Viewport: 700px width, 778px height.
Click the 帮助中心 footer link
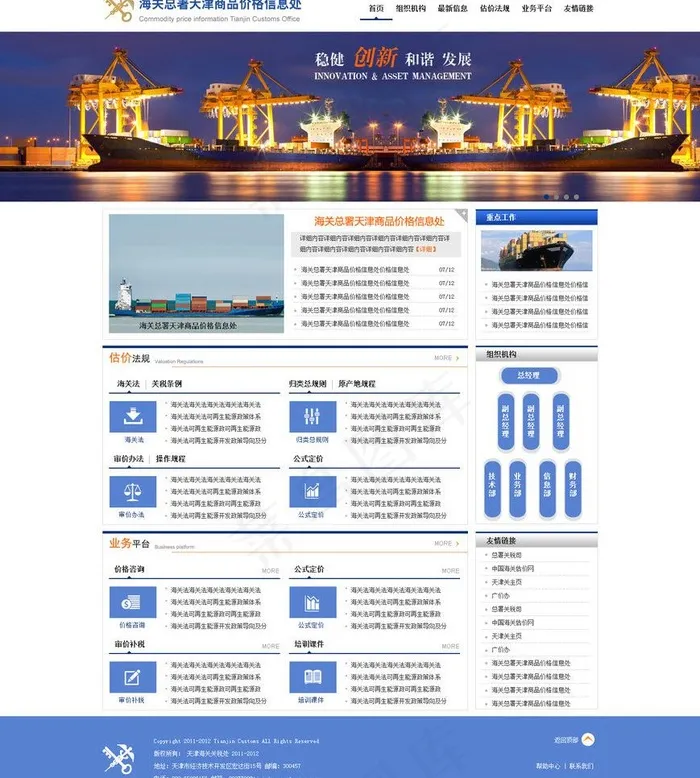point(548,766)
